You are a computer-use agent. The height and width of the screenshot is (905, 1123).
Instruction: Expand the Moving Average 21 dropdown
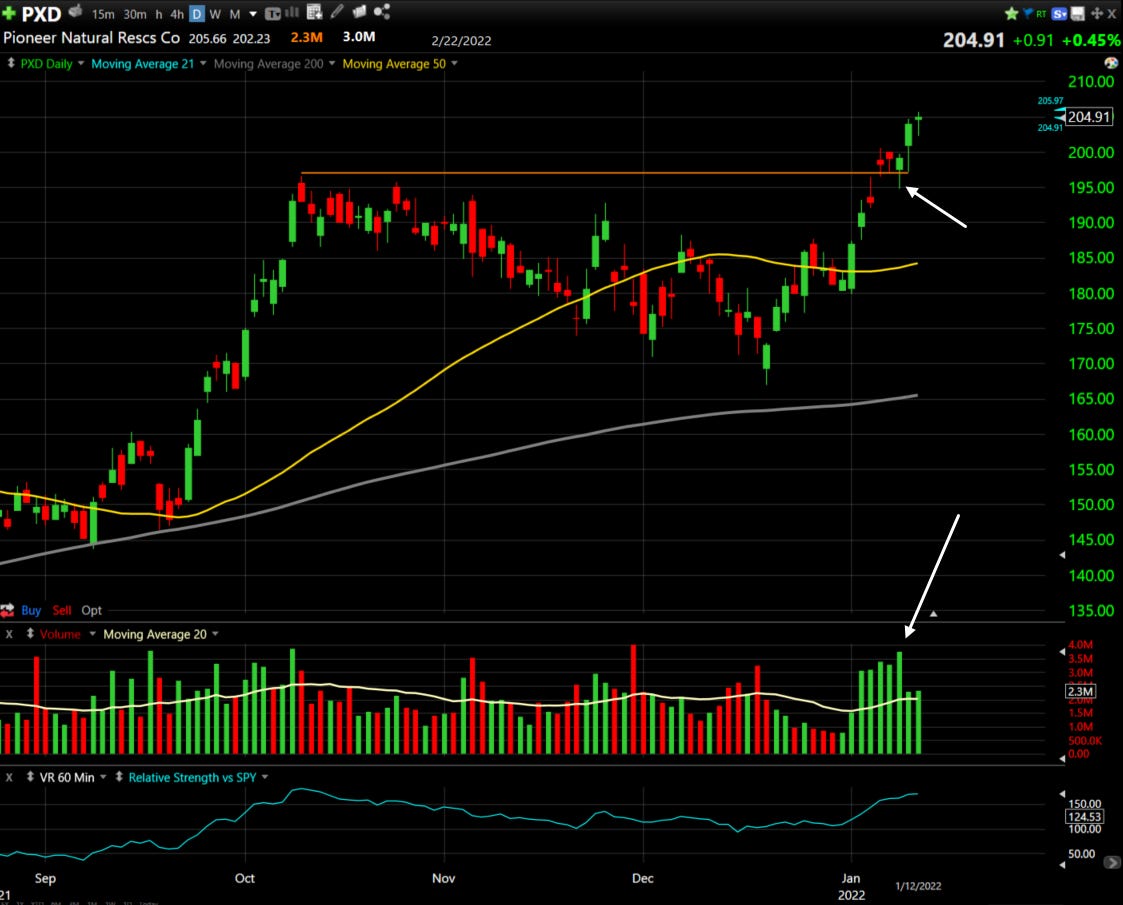(203, 64)
